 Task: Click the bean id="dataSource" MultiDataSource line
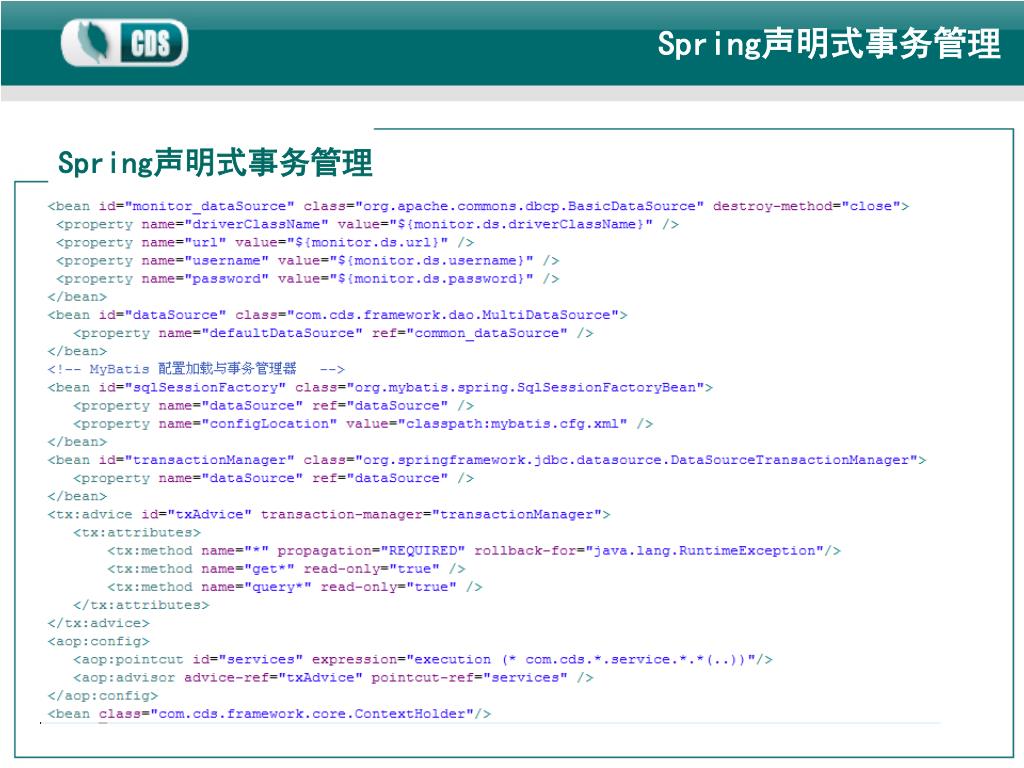tap(338, 315)
